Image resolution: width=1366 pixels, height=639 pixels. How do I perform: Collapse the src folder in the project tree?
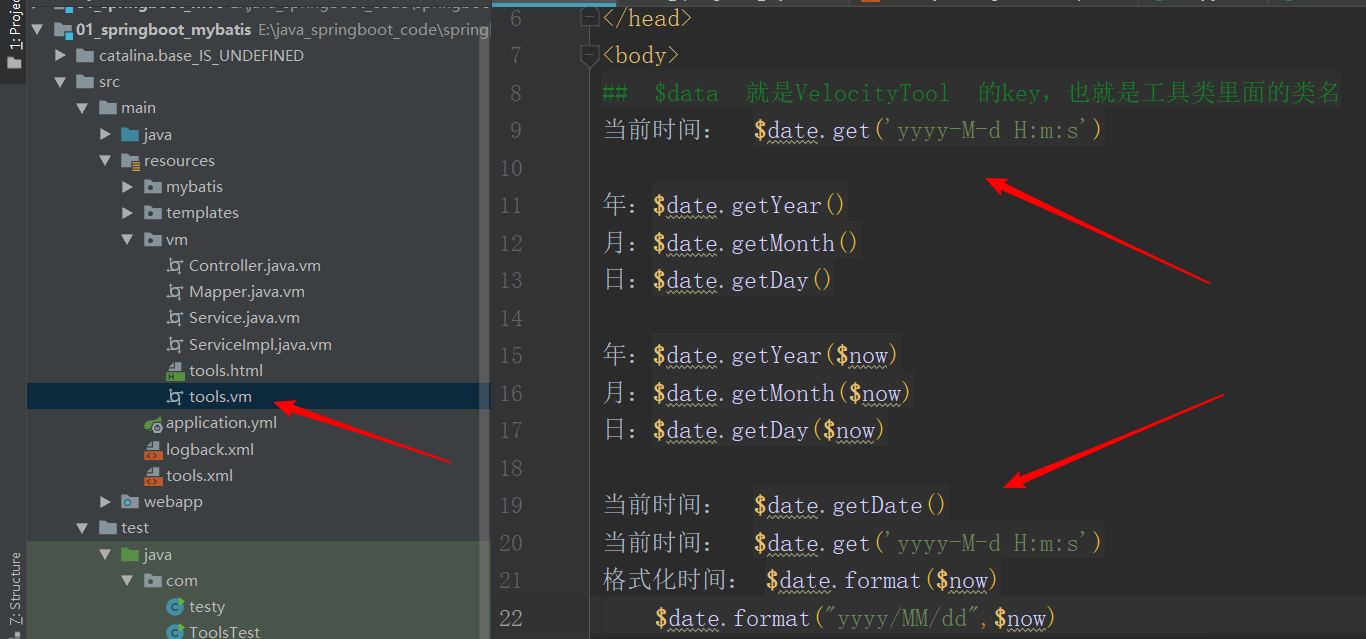click(x=60, y=81)
